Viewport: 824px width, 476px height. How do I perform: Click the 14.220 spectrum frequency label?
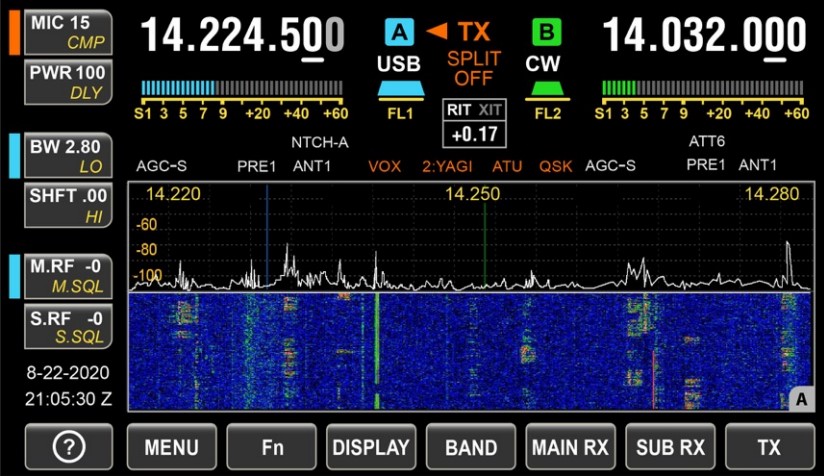click(x=173, y=194)
